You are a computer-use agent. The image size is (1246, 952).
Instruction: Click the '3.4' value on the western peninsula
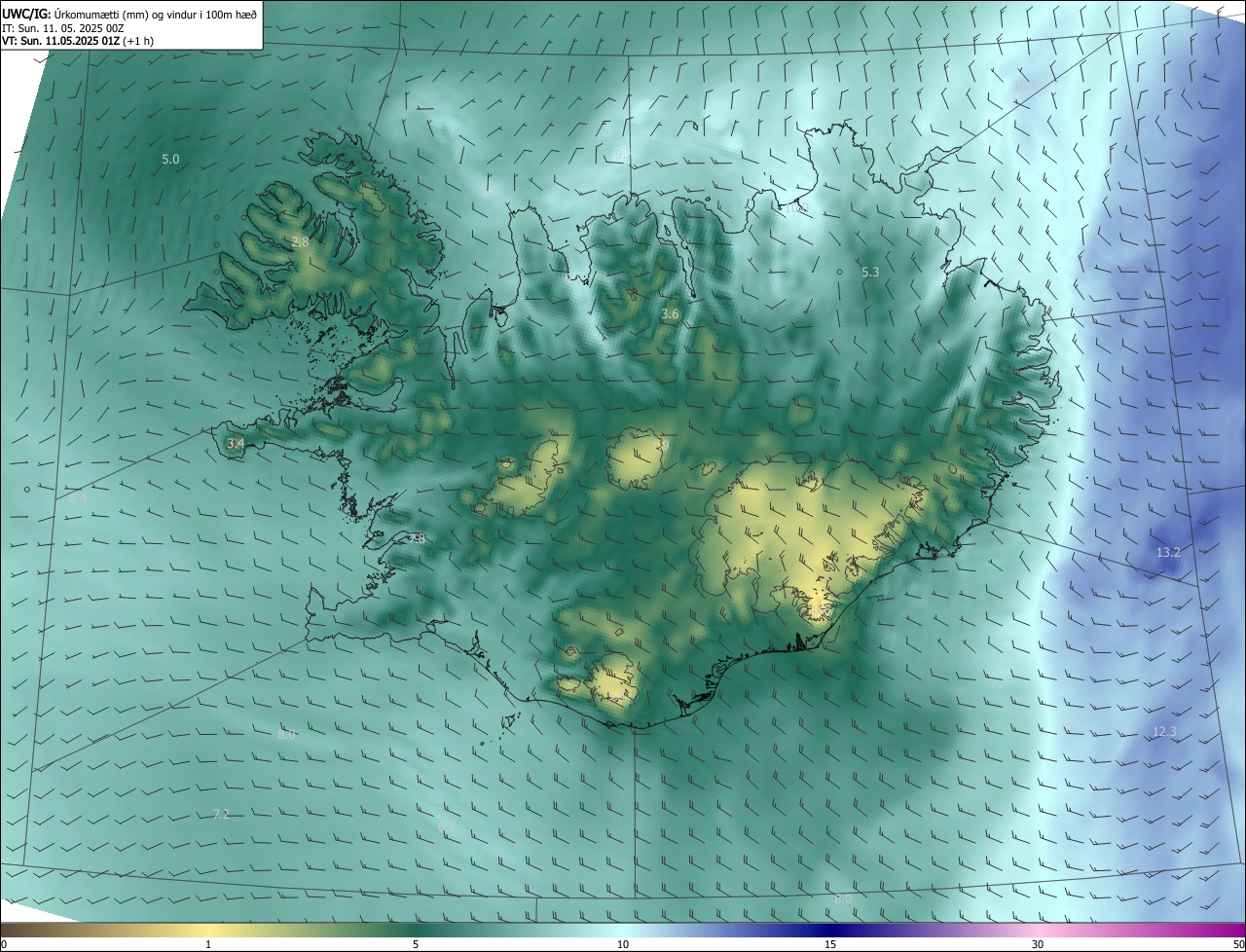click(236, 443)
